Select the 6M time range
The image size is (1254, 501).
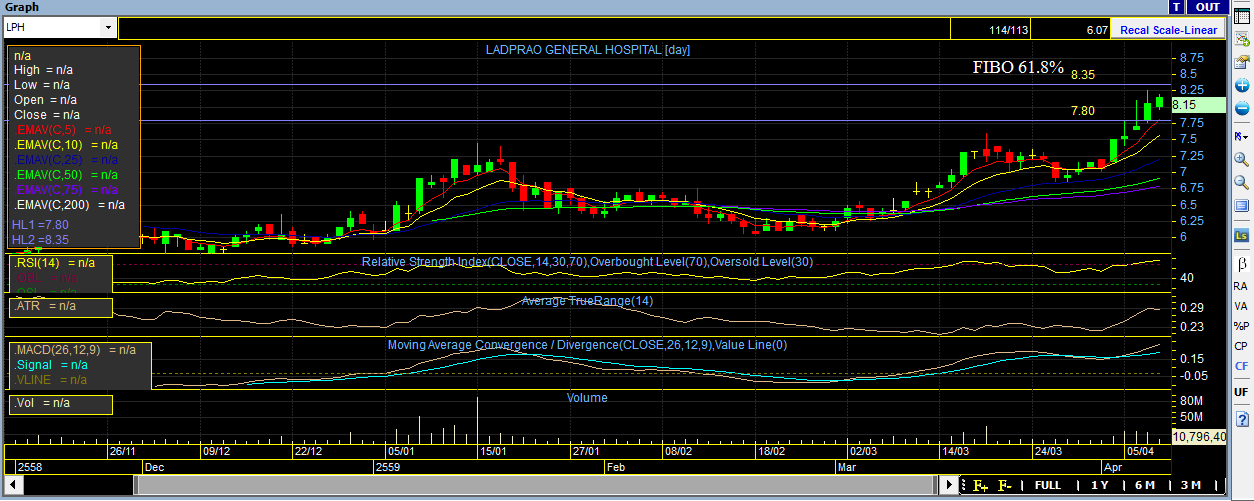[x=1145, y=485]
